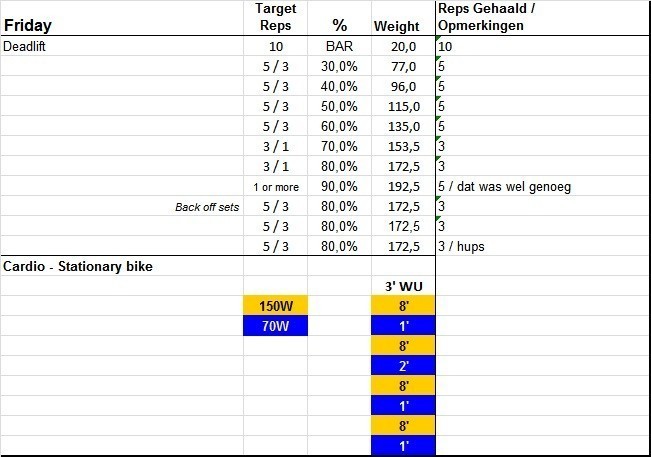Click the 115,0 weight cell

[402, 106]
